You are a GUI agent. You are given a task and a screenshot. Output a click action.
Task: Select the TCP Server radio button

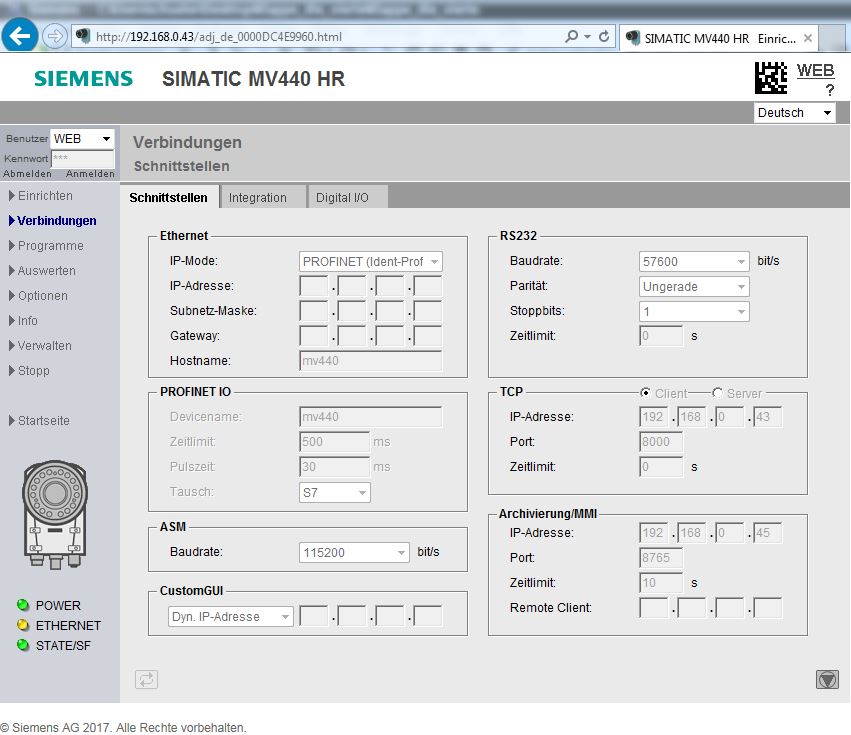pos(717,393)
